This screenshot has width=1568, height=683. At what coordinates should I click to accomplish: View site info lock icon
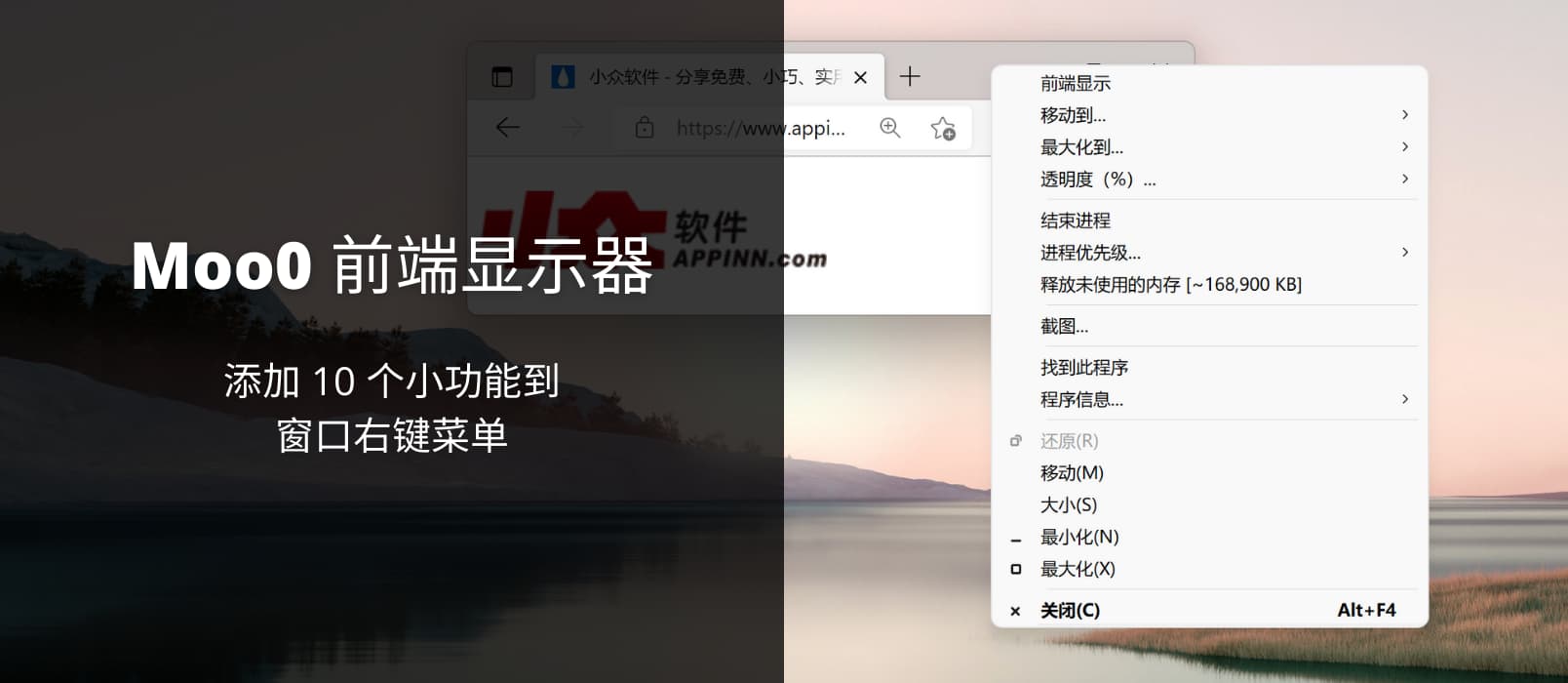pyautogui.click(x=645, y=127)
